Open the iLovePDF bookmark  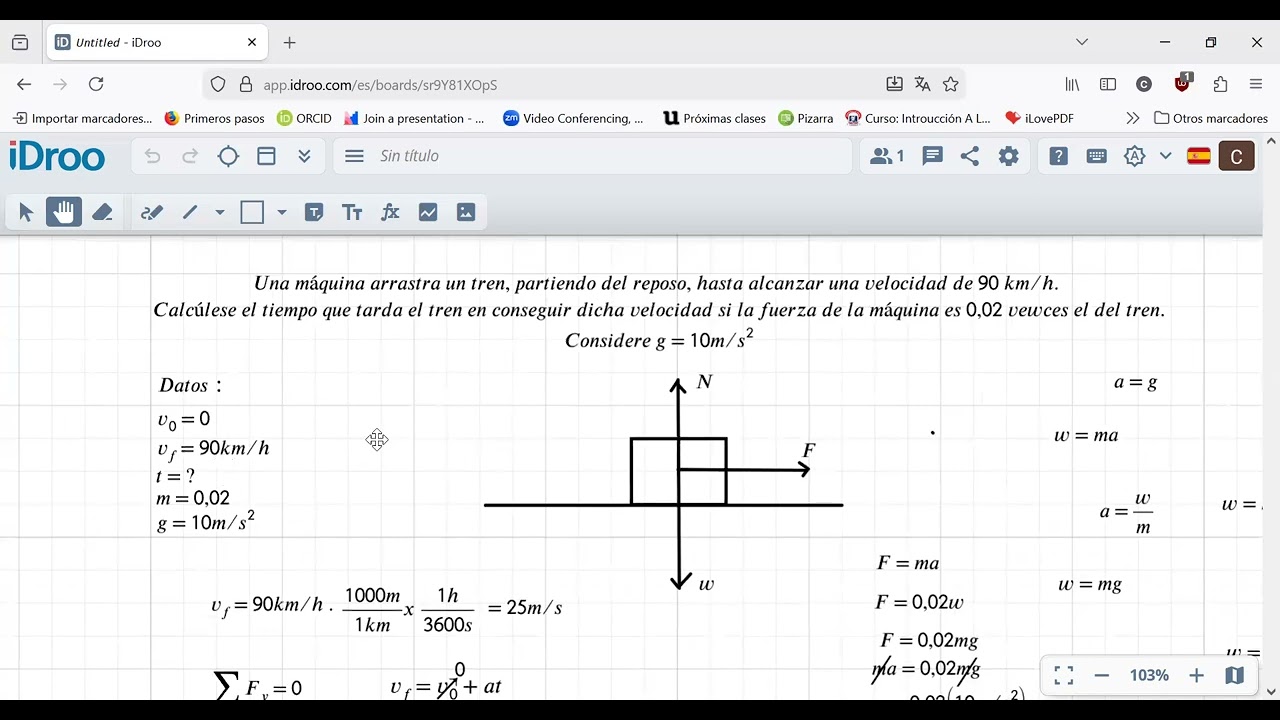[1040, 118]
